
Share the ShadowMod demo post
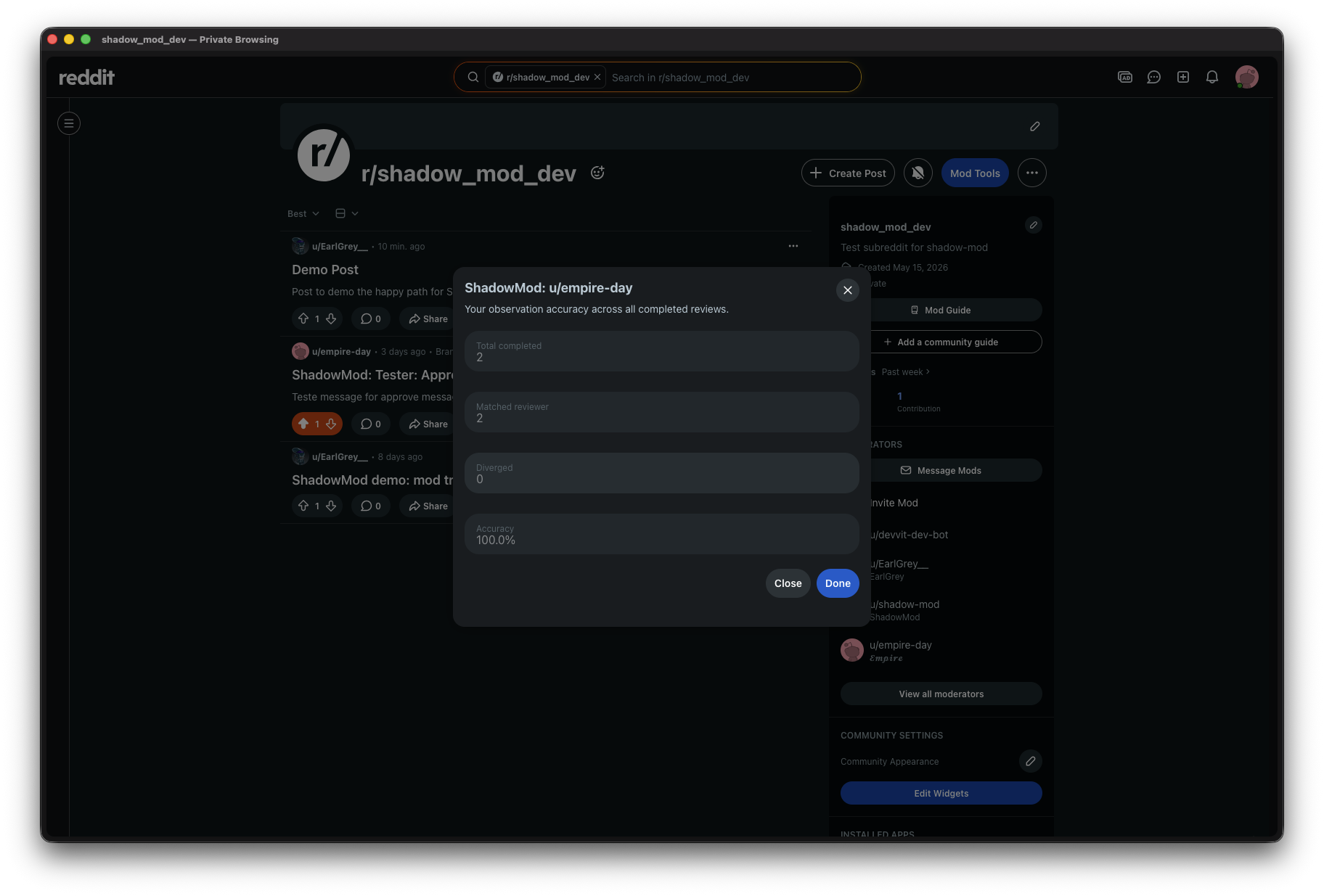428,506
